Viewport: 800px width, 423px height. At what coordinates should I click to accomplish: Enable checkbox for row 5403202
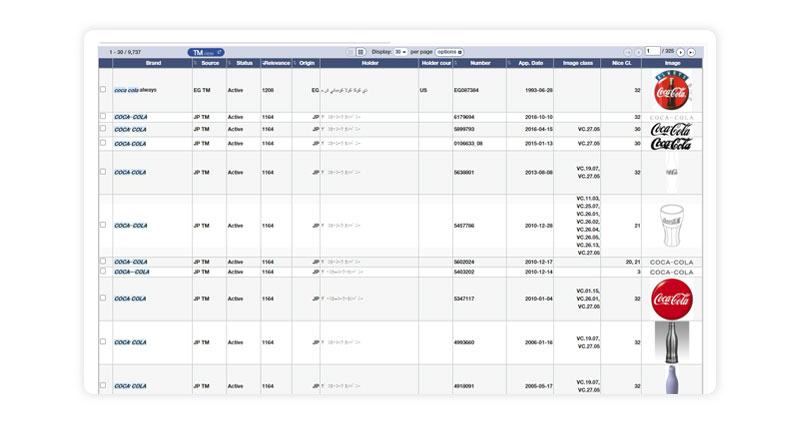tap(103, 271)
